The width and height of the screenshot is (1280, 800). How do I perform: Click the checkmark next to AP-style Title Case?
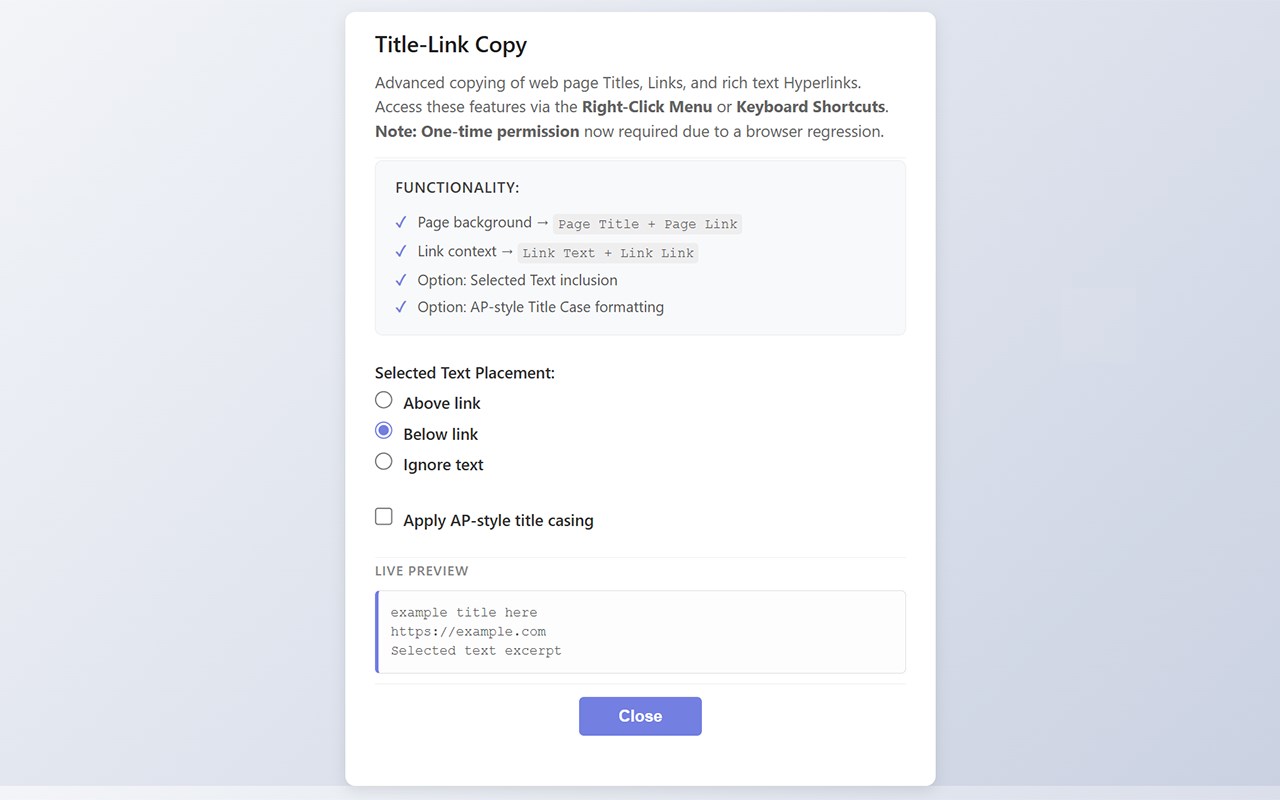(x=401, y=307)
